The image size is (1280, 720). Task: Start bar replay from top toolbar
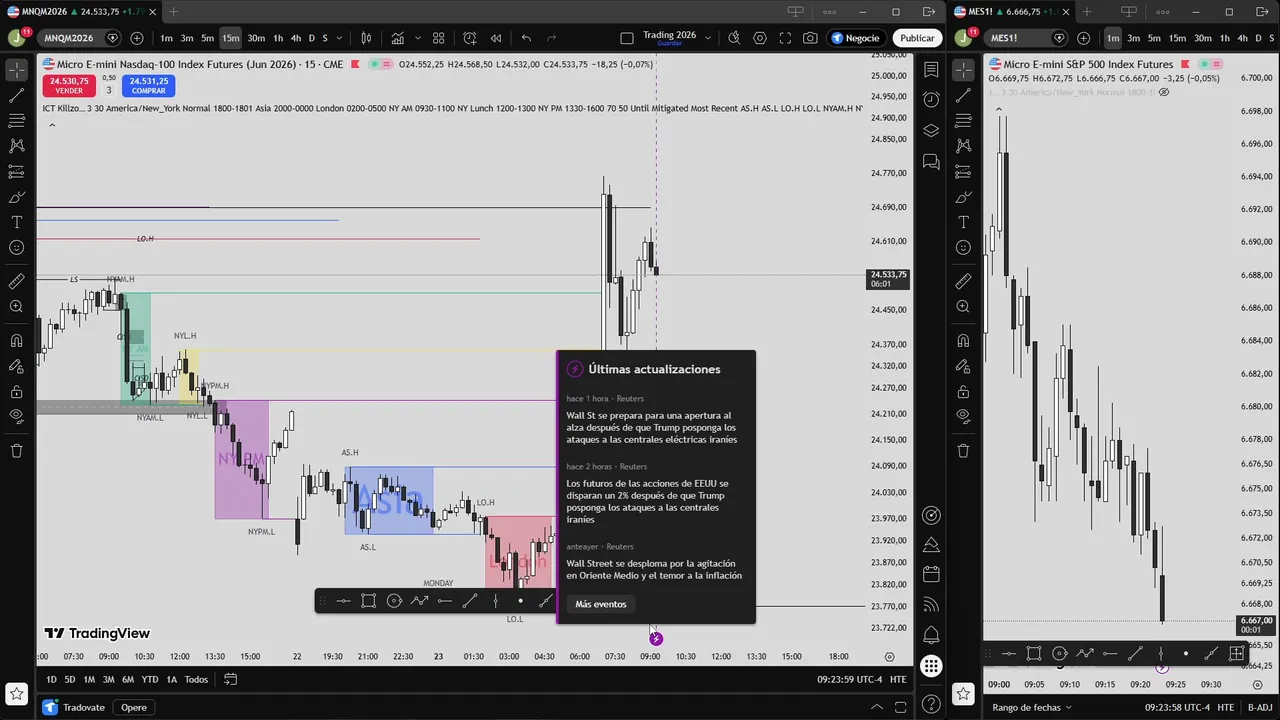496,38
